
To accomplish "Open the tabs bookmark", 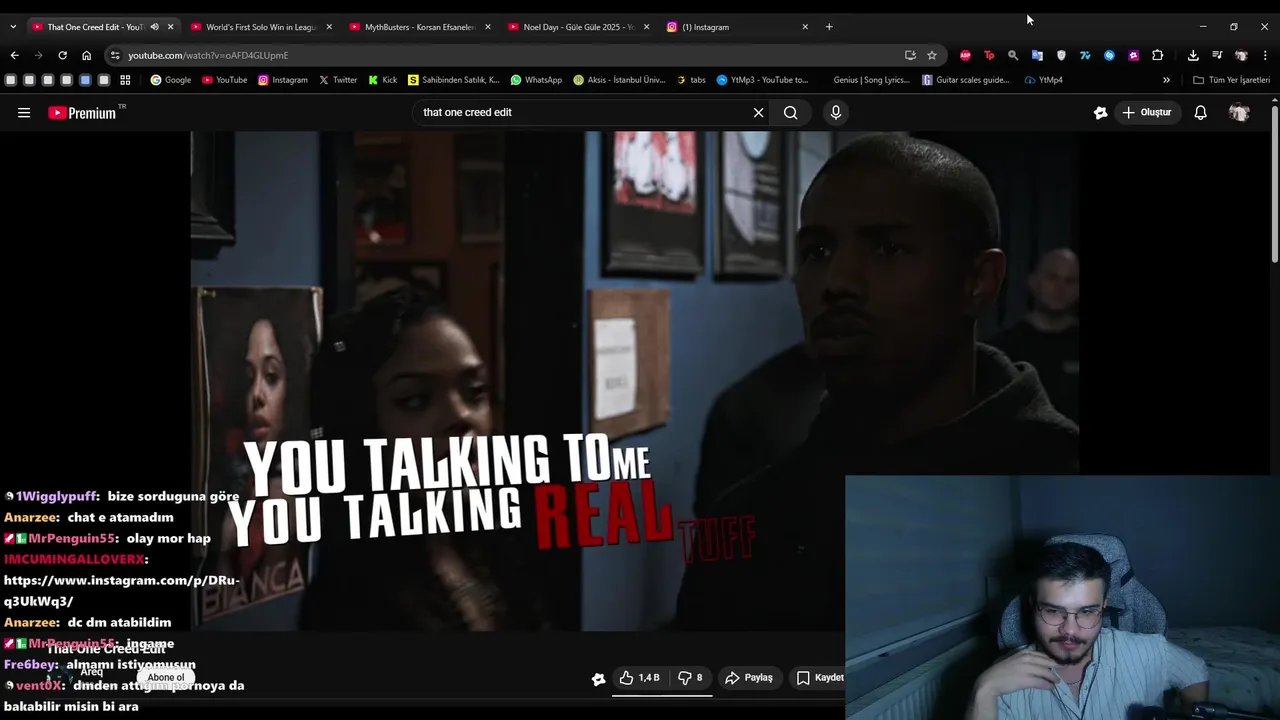I will click(x=691, y=80).
